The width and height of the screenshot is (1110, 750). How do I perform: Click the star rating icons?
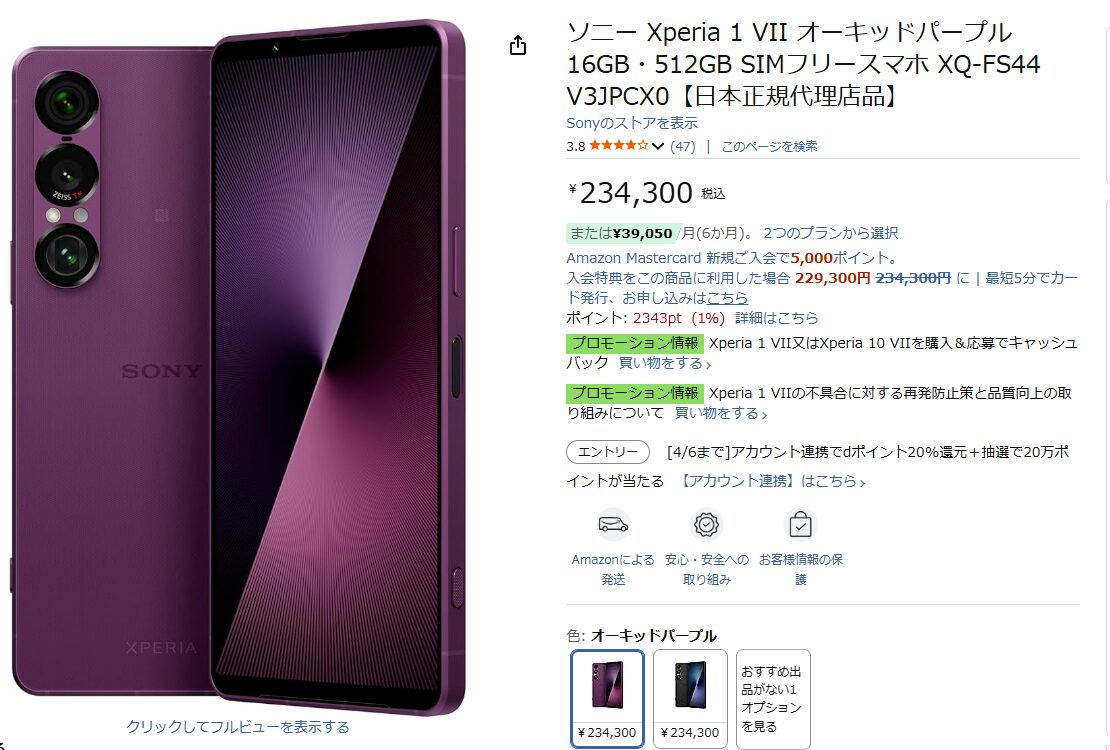tap(619, 146)
